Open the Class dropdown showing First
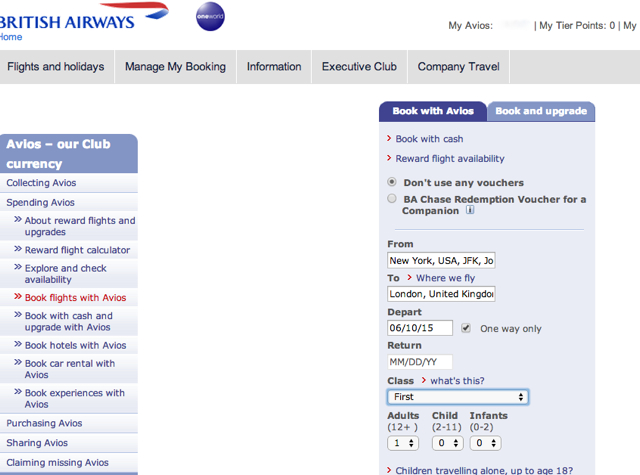Viewport: 640px width, 475px height. pyautogui.click(x=458, y=397)
